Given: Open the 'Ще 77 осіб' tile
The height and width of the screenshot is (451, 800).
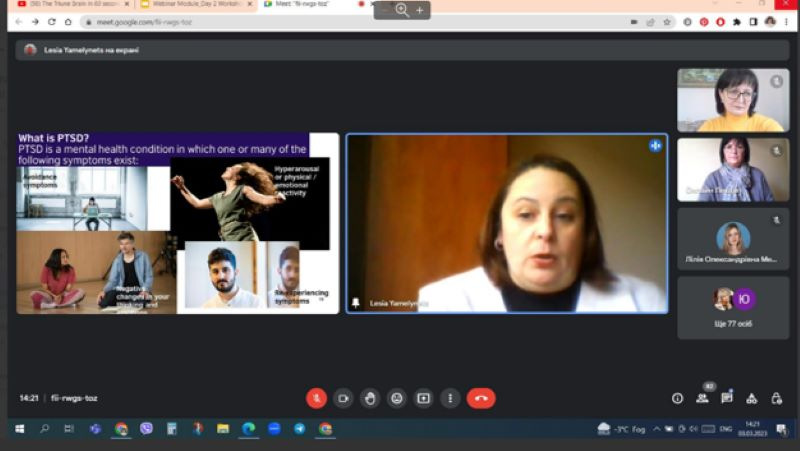Looking at the screenshot, I should [x=733, y=308].
